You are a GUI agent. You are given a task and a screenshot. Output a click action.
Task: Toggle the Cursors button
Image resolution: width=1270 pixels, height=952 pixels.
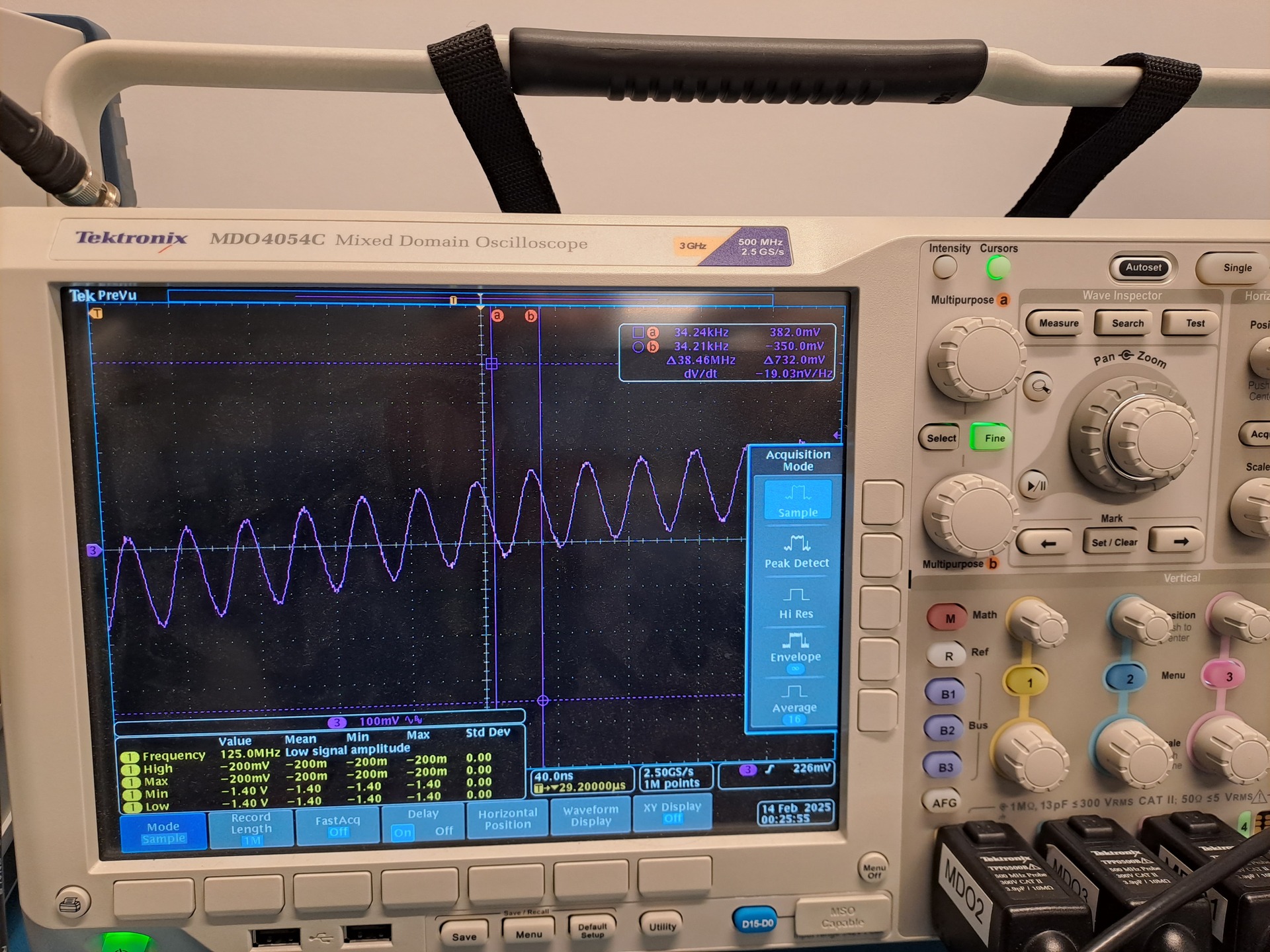[998, 268]
